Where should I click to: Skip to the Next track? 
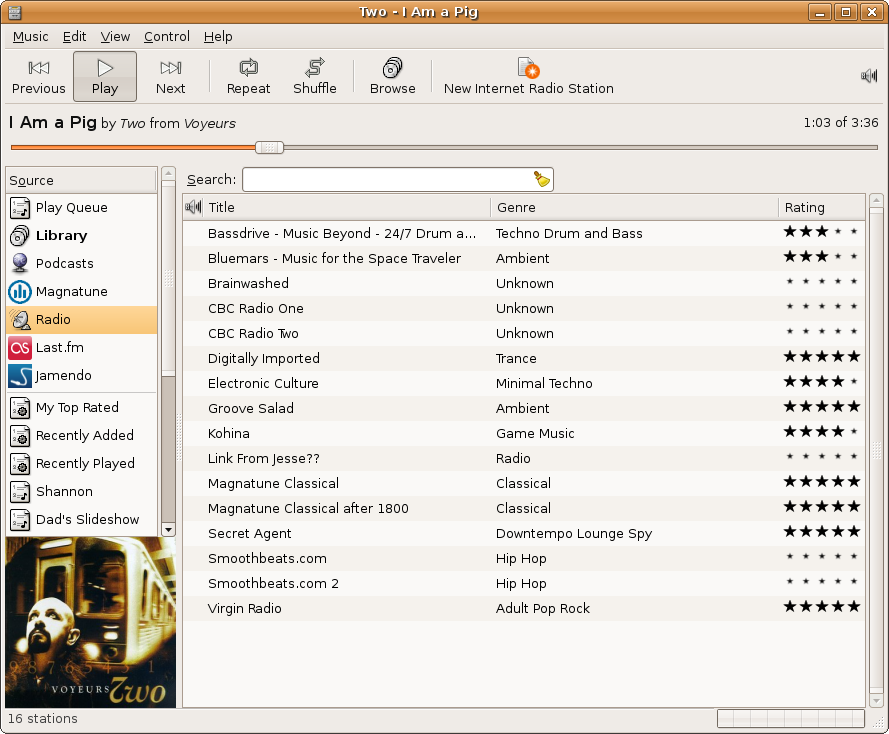[x=171, y=77]
